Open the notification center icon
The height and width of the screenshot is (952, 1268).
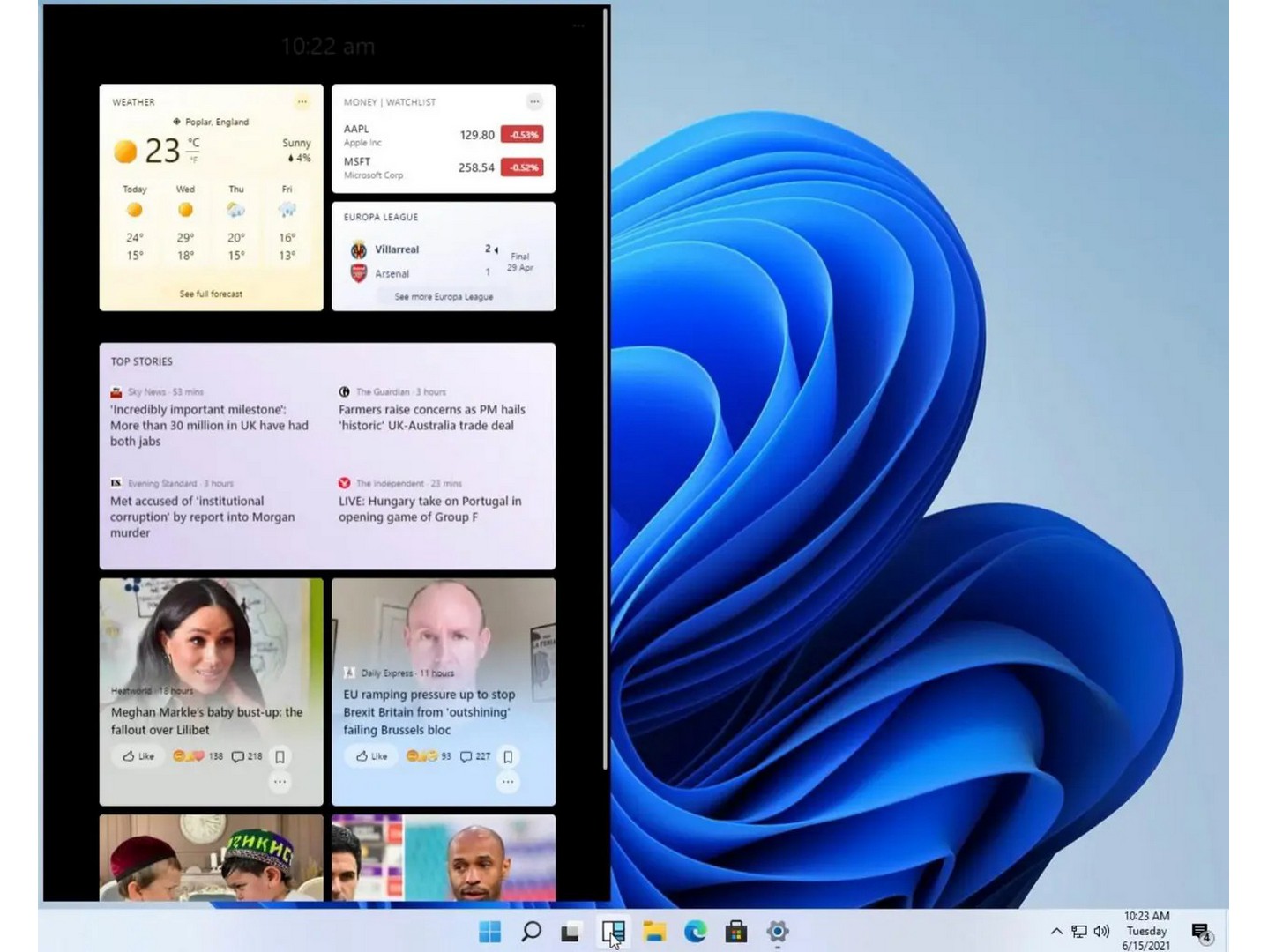click(1201, 933)
